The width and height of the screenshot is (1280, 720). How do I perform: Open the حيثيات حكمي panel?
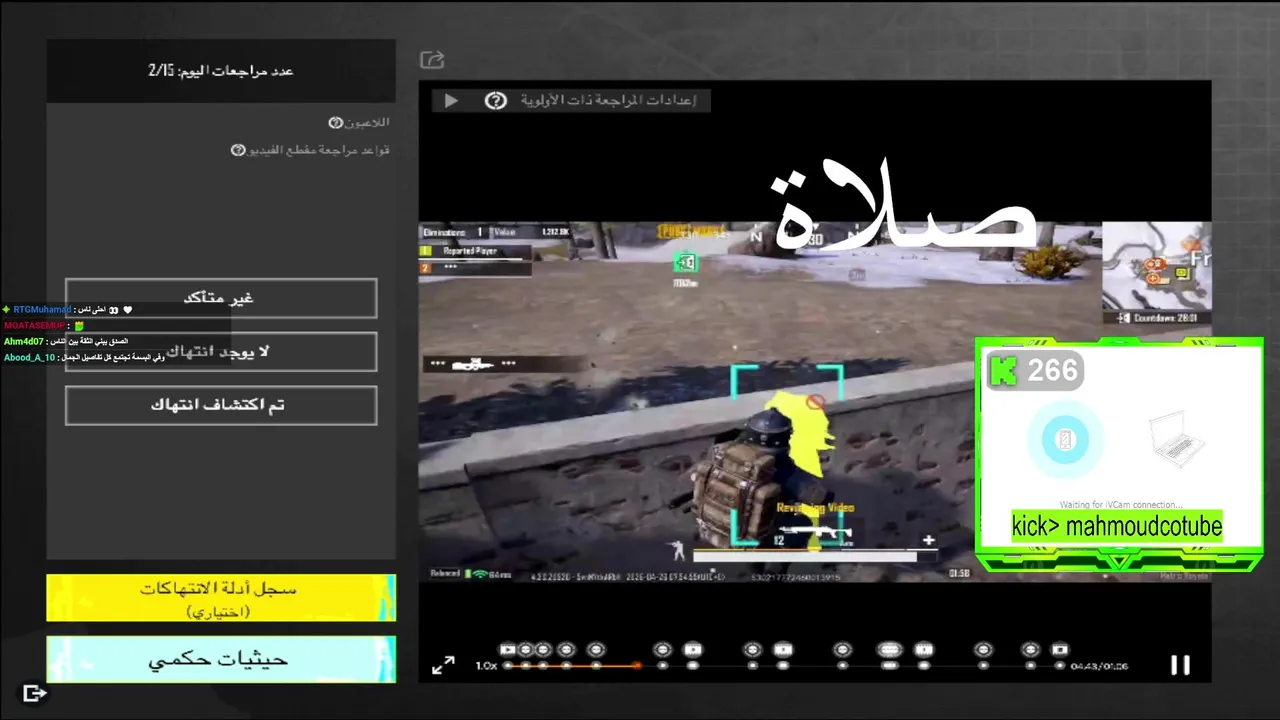tap(221, 659)
